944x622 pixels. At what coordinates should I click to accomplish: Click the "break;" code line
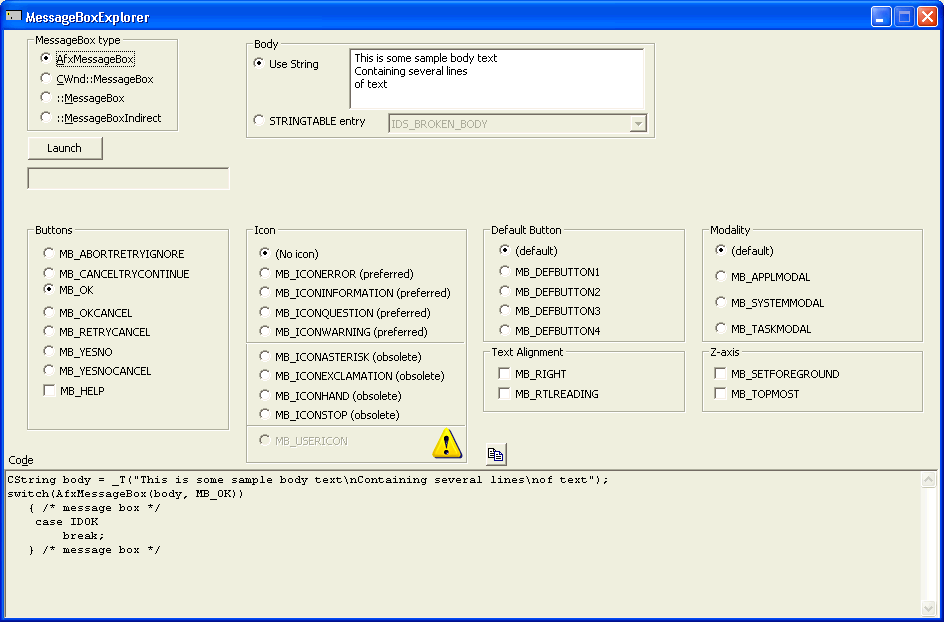point(84,536)
